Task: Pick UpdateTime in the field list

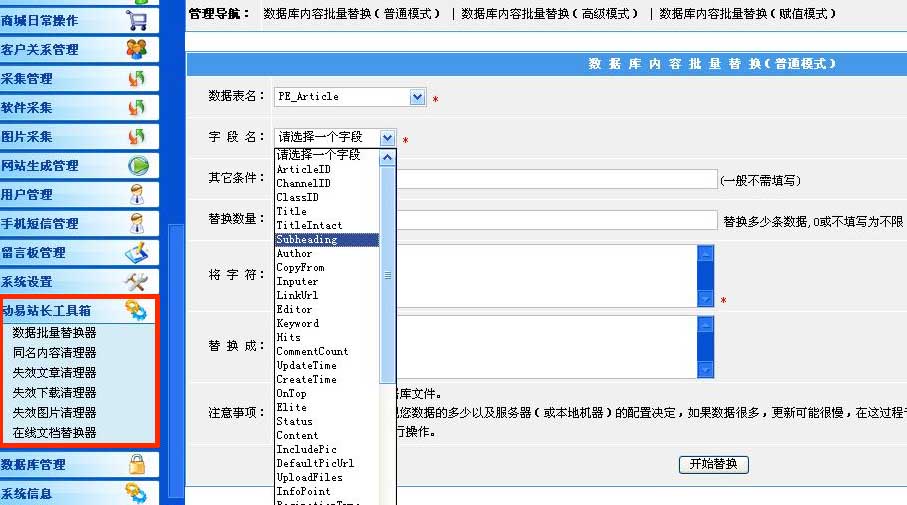Action: pyautogui.click(x=327, y=365)
